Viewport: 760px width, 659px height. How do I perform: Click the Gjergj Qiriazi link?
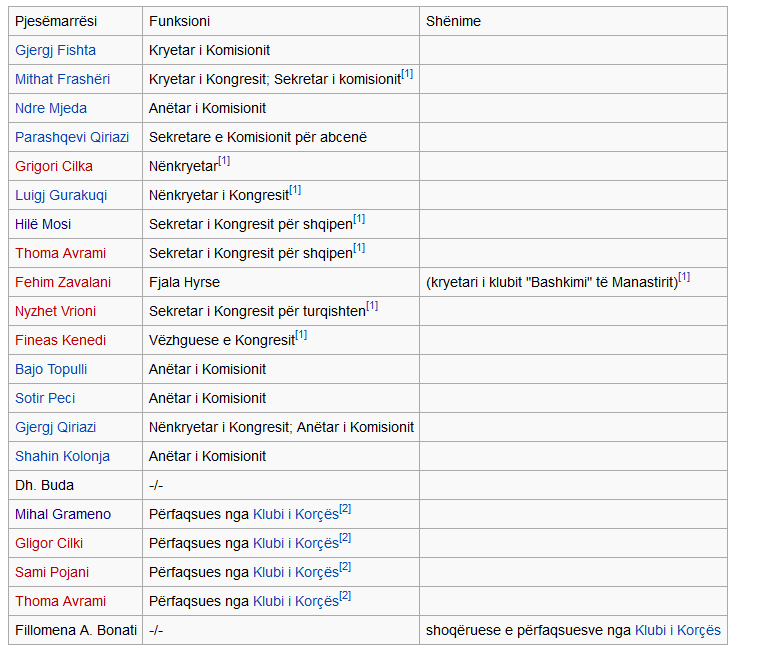[x=55, y=427]
